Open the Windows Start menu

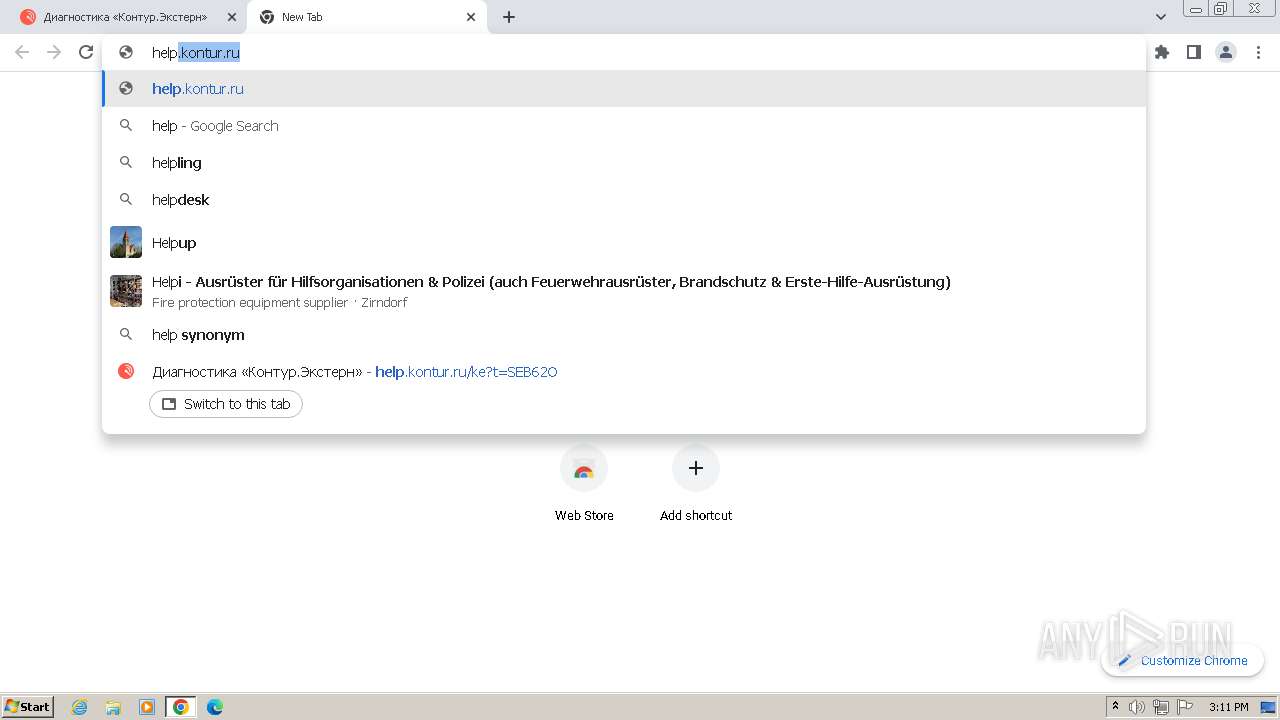click(28, 707)
